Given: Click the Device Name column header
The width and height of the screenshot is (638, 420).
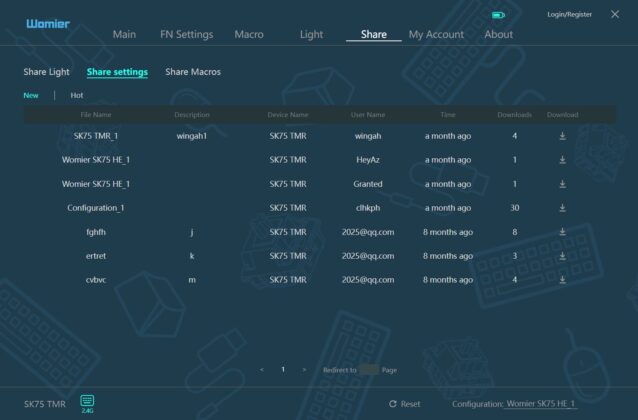Looking at the screenshot, I should [288, 115].
